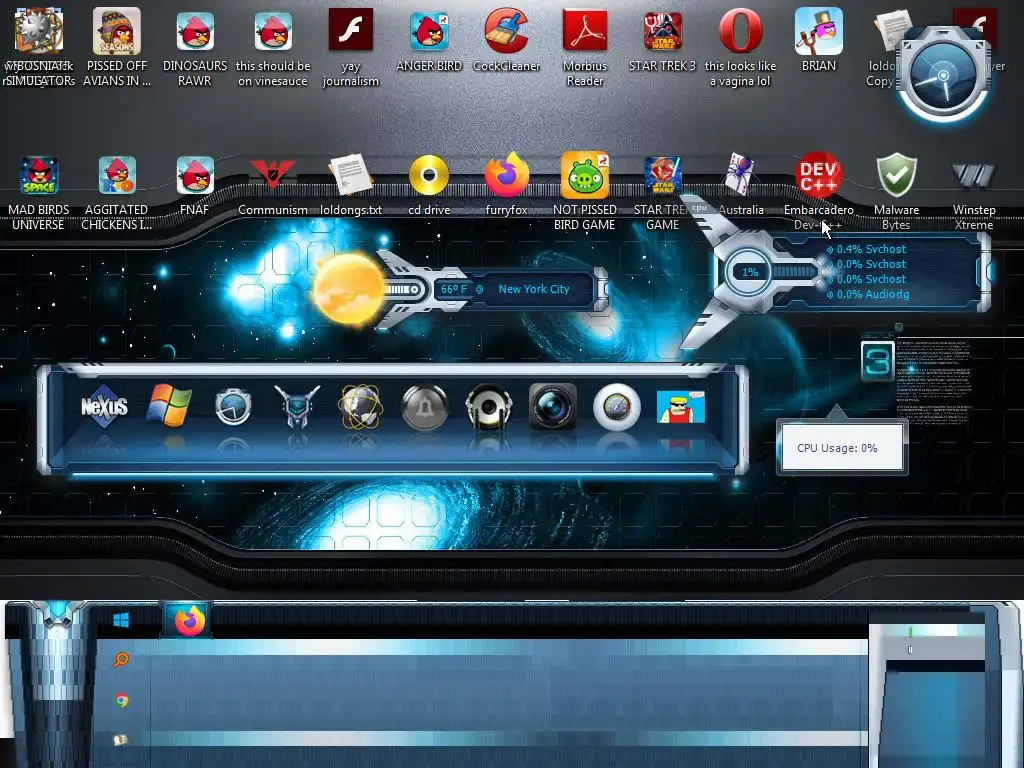The height and width of the screenshot is (768, 1024).
Task: Click the CPU Usage: 0% tooltip
Action: pos(841,448)
